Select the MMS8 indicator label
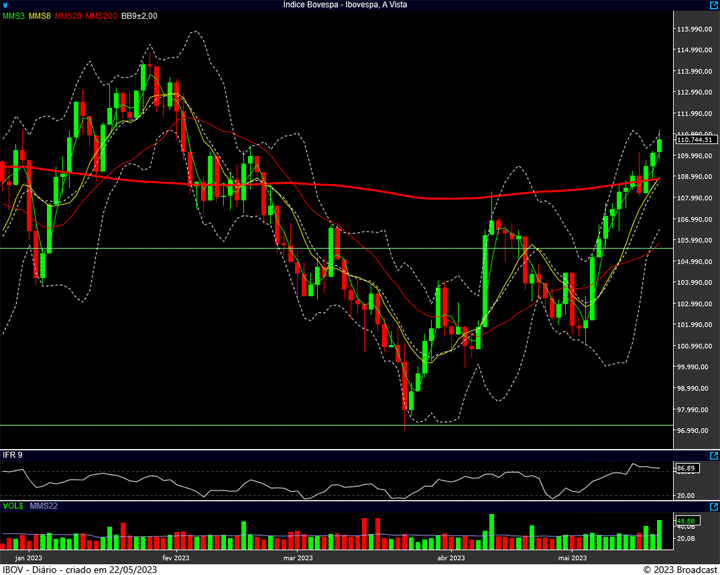This screenshot has height=575, width=720. pos(39,16)
